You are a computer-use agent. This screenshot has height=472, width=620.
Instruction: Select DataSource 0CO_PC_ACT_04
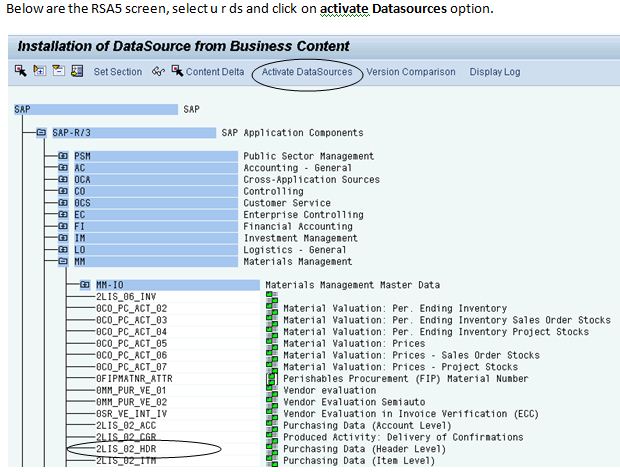[x=132, y=332]
